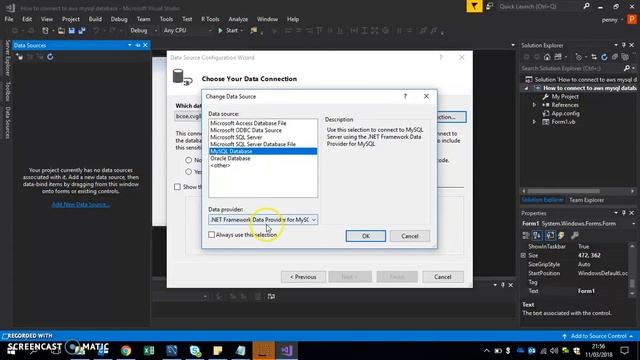
Task: Open Sticky Notes from the taskbar
Action: (x=218, y=351)
